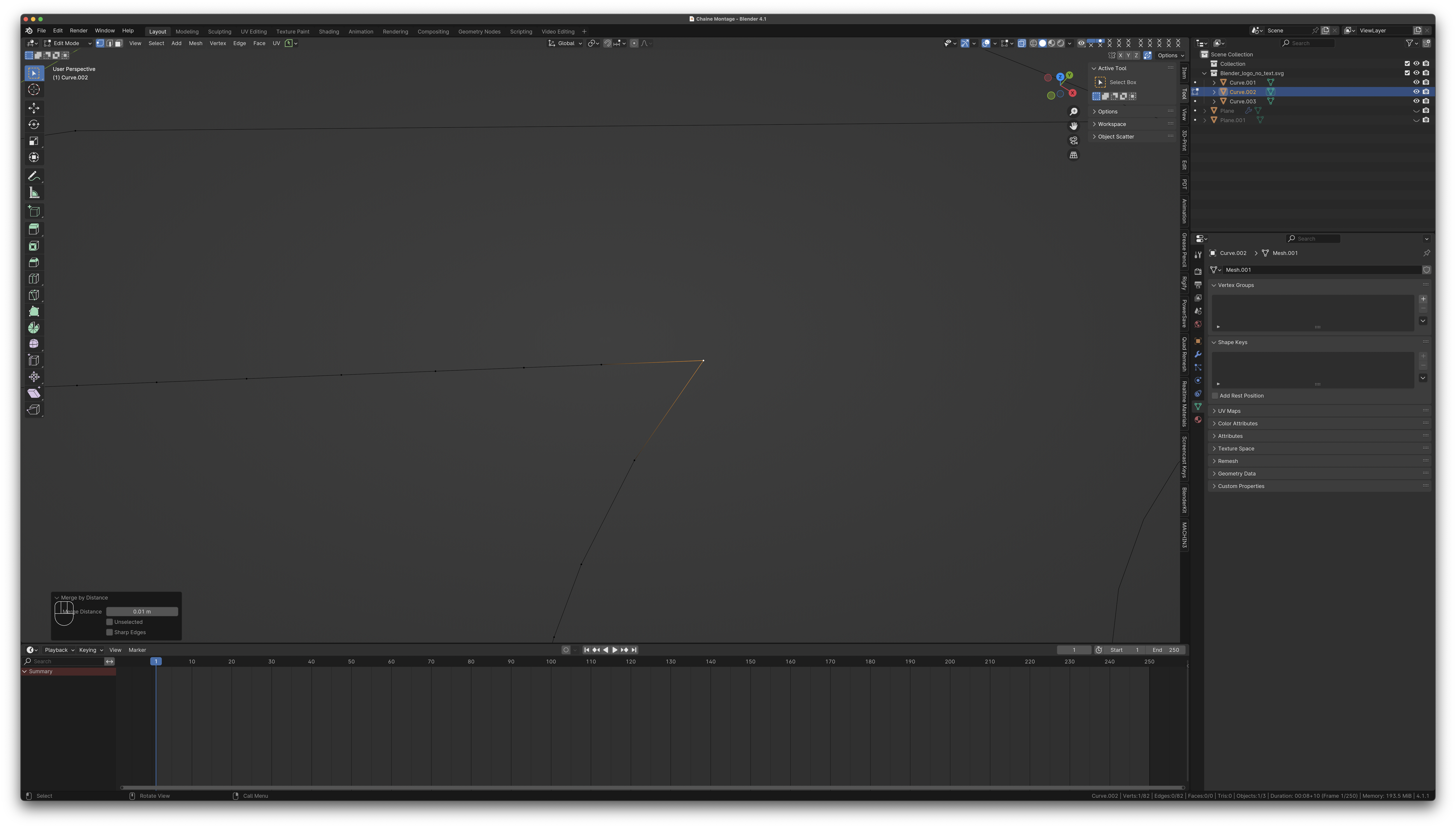1456x828 pixels.
Task: Enable the Sharp Edges checkbox
Action: (110, 632)
